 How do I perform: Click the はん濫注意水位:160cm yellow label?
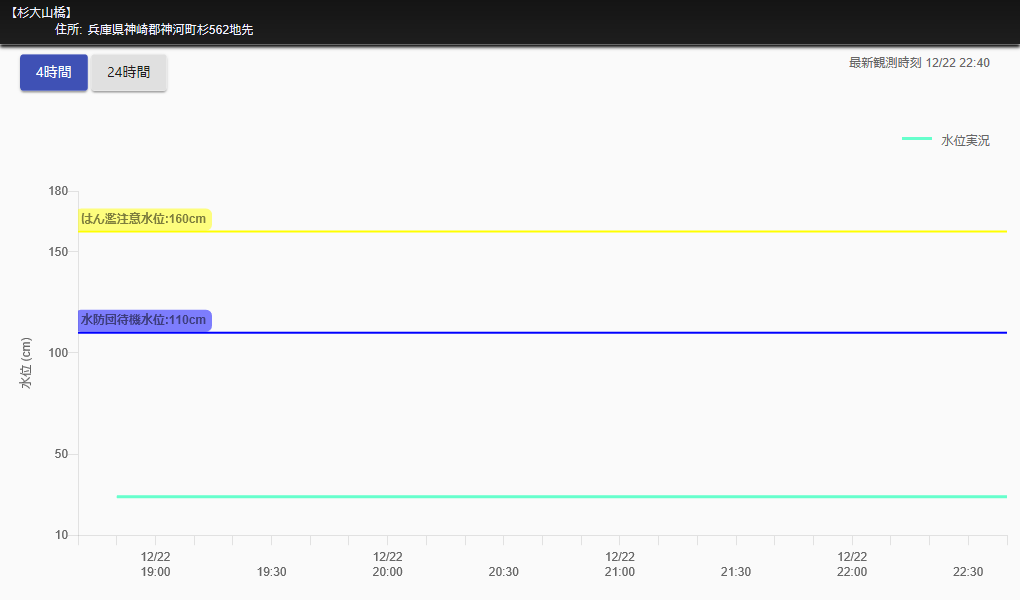coord(144,219)
